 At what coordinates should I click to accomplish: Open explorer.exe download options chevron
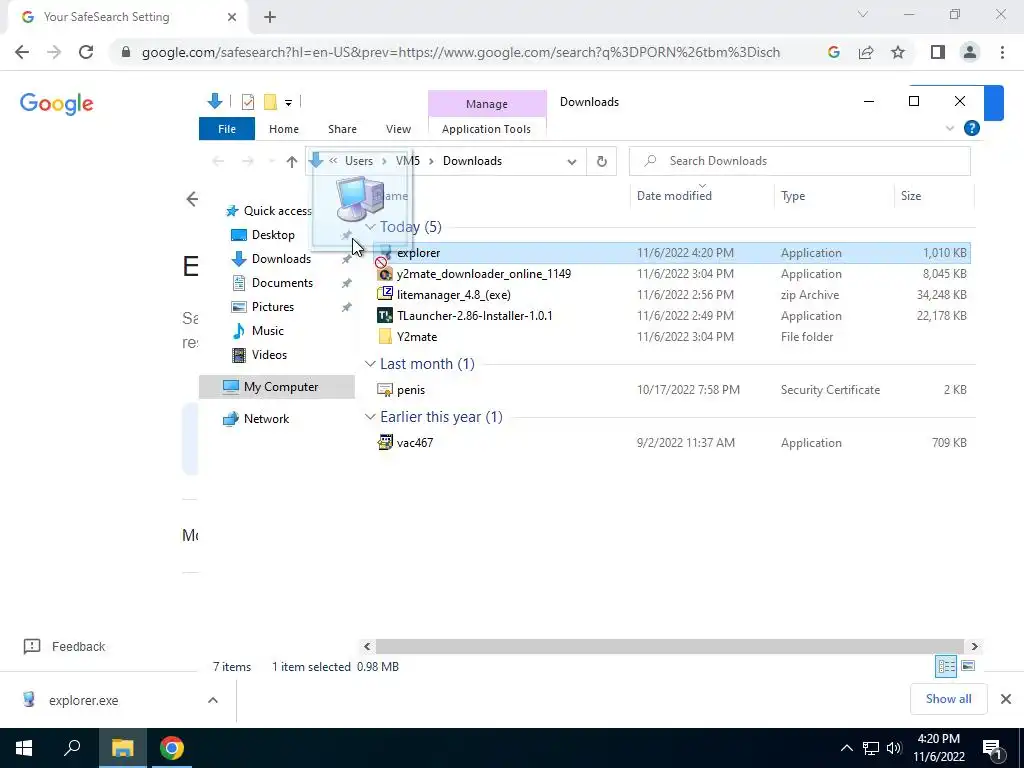click(213, 700)
